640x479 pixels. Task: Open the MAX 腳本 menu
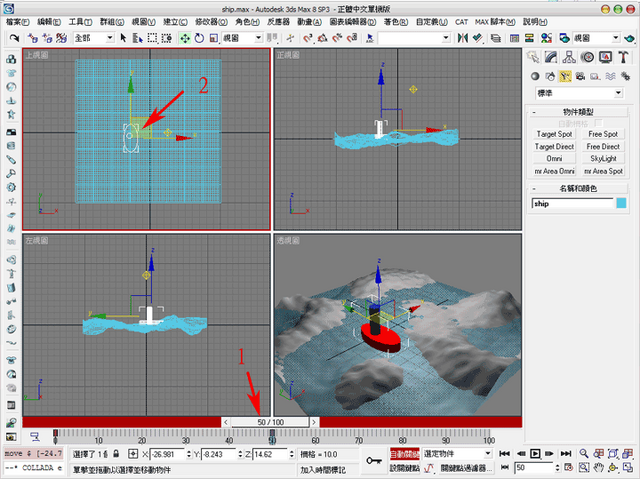click(495, 22)
